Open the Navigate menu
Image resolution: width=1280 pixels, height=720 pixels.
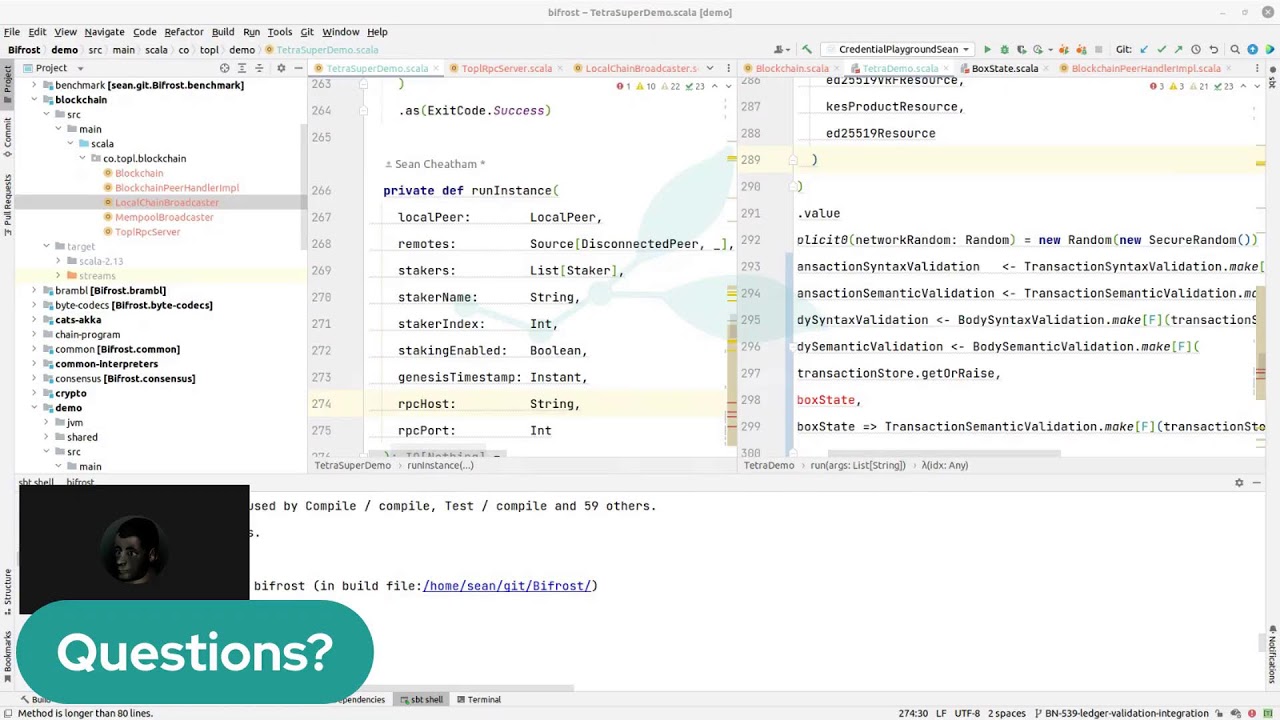104,32
